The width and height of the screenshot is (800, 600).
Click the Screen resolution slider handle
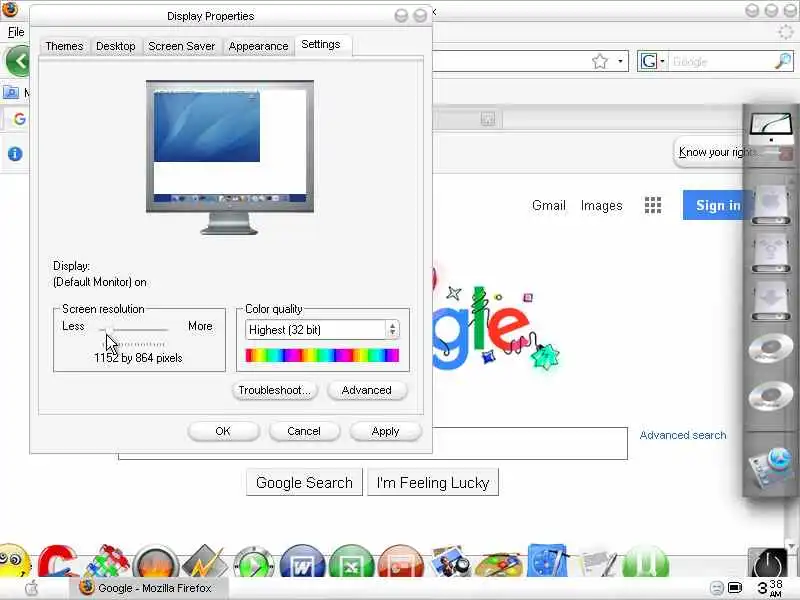pos(109,330)
